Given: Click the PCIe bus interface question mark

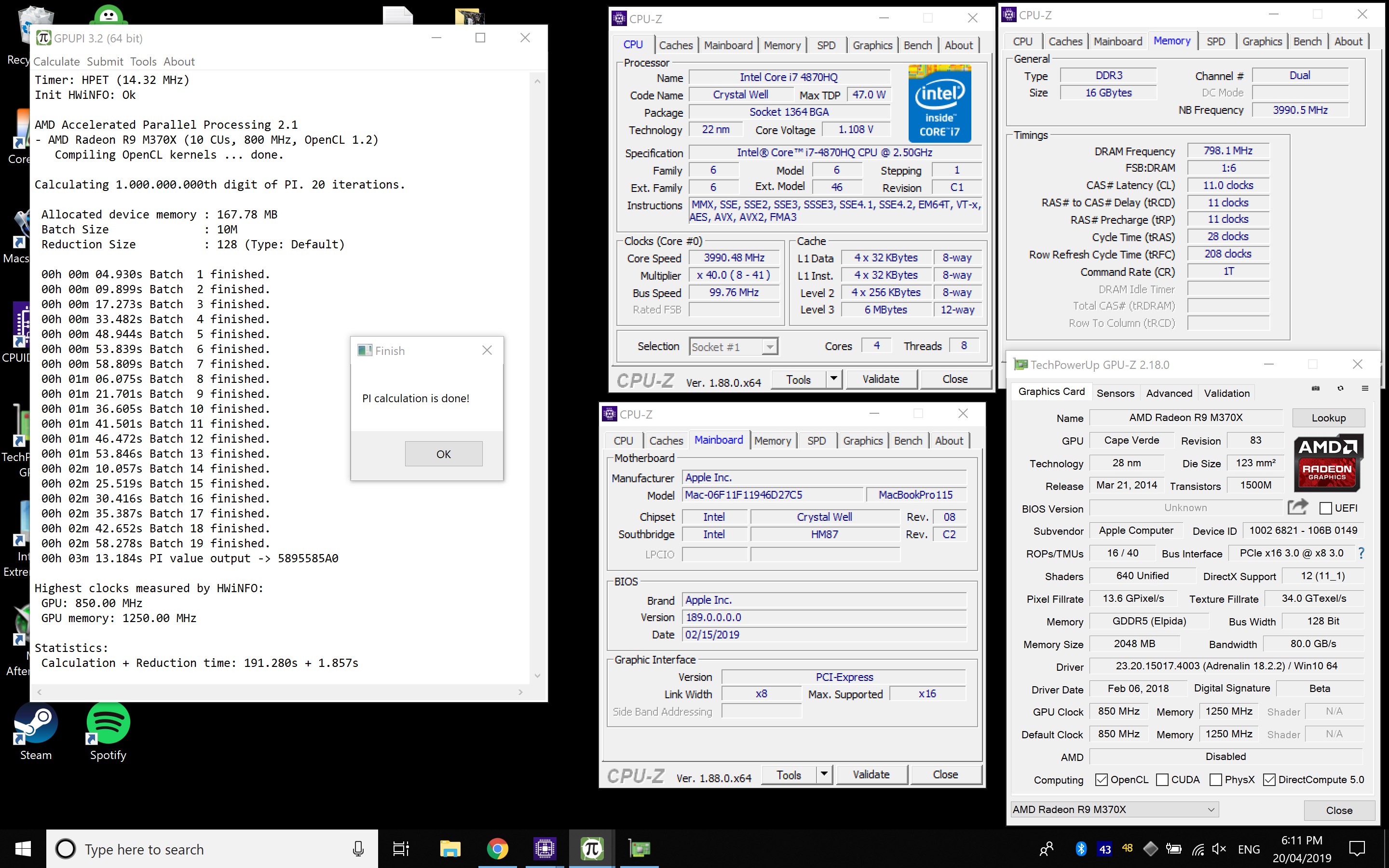Looking at the screenshot, I should pyautogui.click(x=1362, y=553).
